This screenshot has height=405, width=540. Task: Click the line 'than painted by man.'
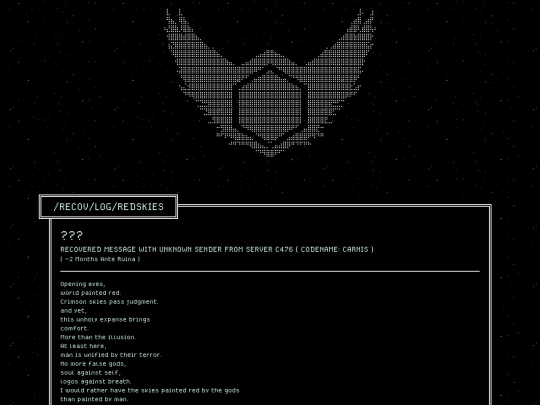coord(94,399)
